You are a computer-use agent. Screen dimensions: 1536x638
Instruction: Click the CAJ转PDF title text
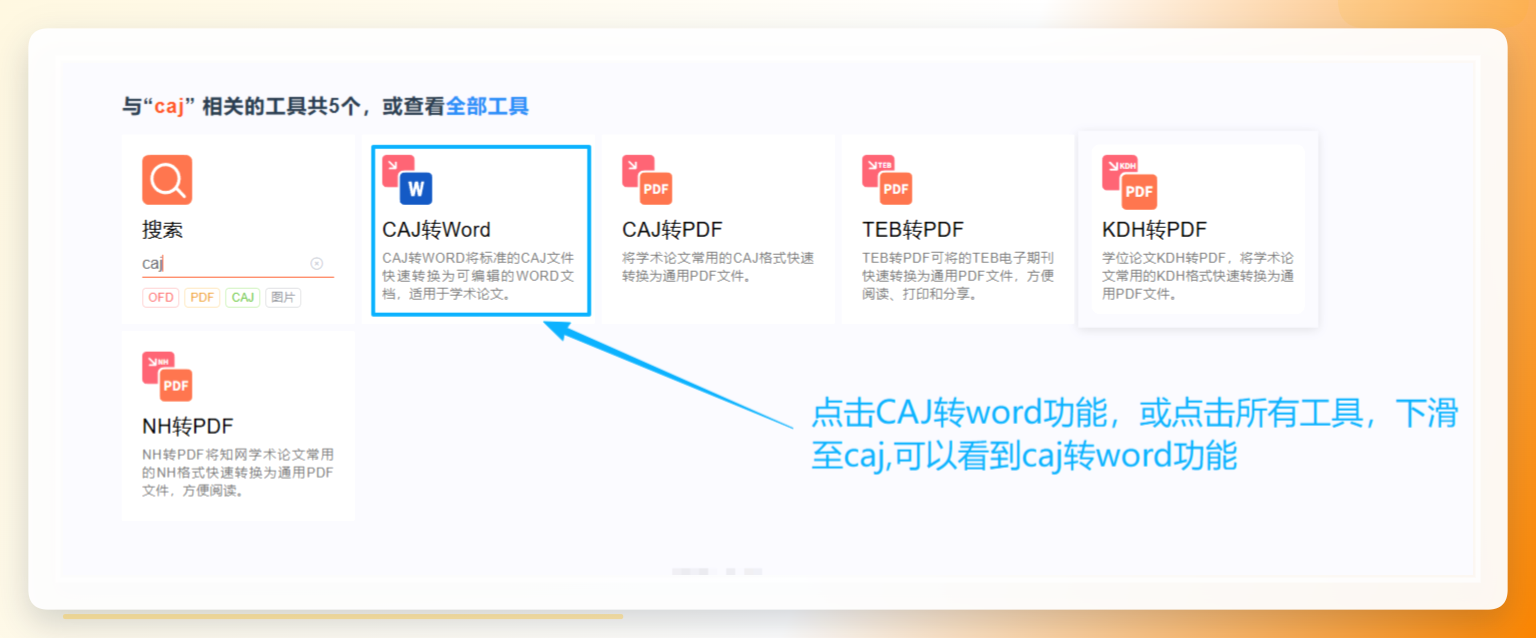tap(672, 230)
